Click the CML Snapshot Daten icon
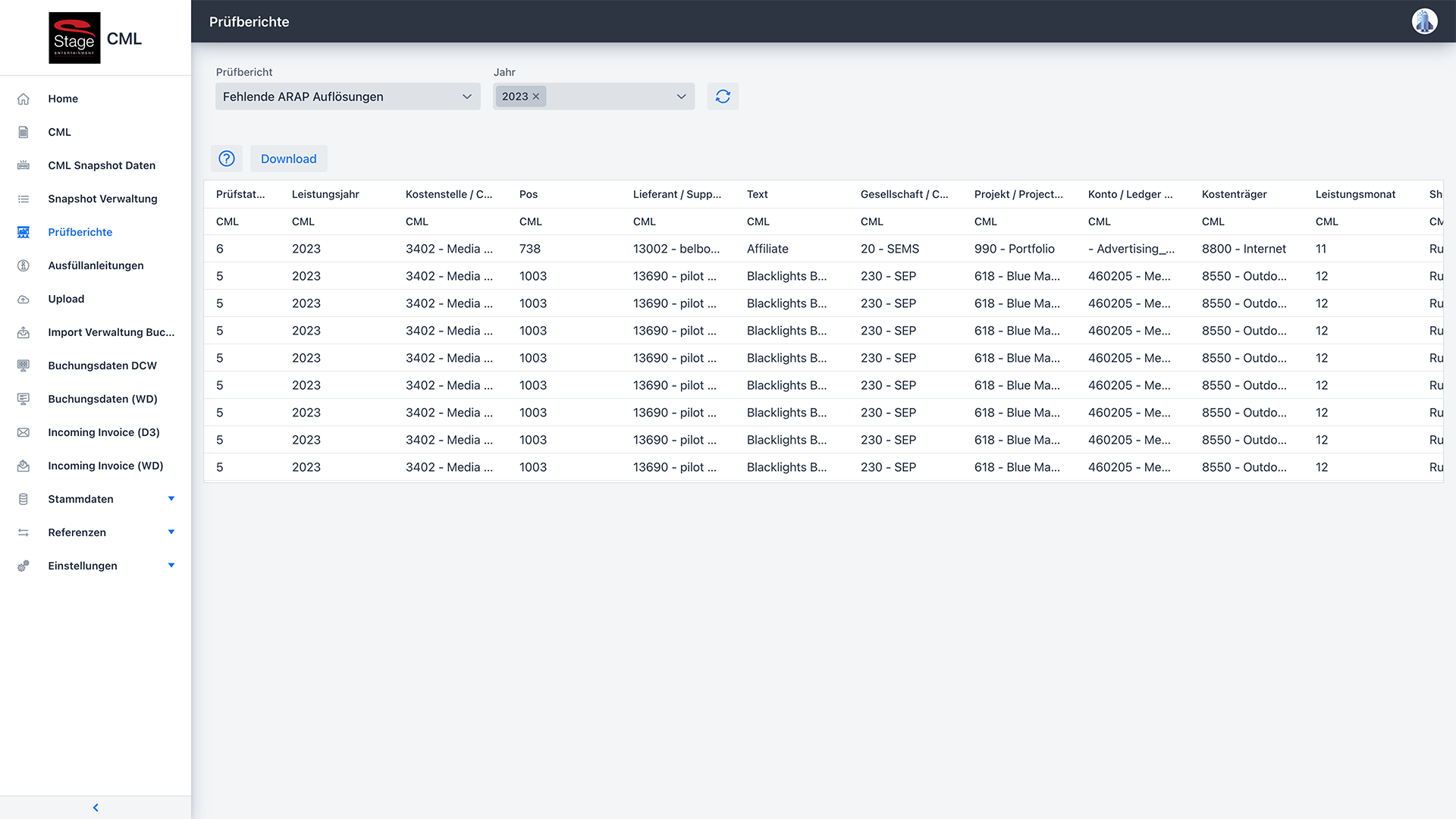Image resolution: width=1456 pixels, height=819 pixels. (x=24, y=165)
